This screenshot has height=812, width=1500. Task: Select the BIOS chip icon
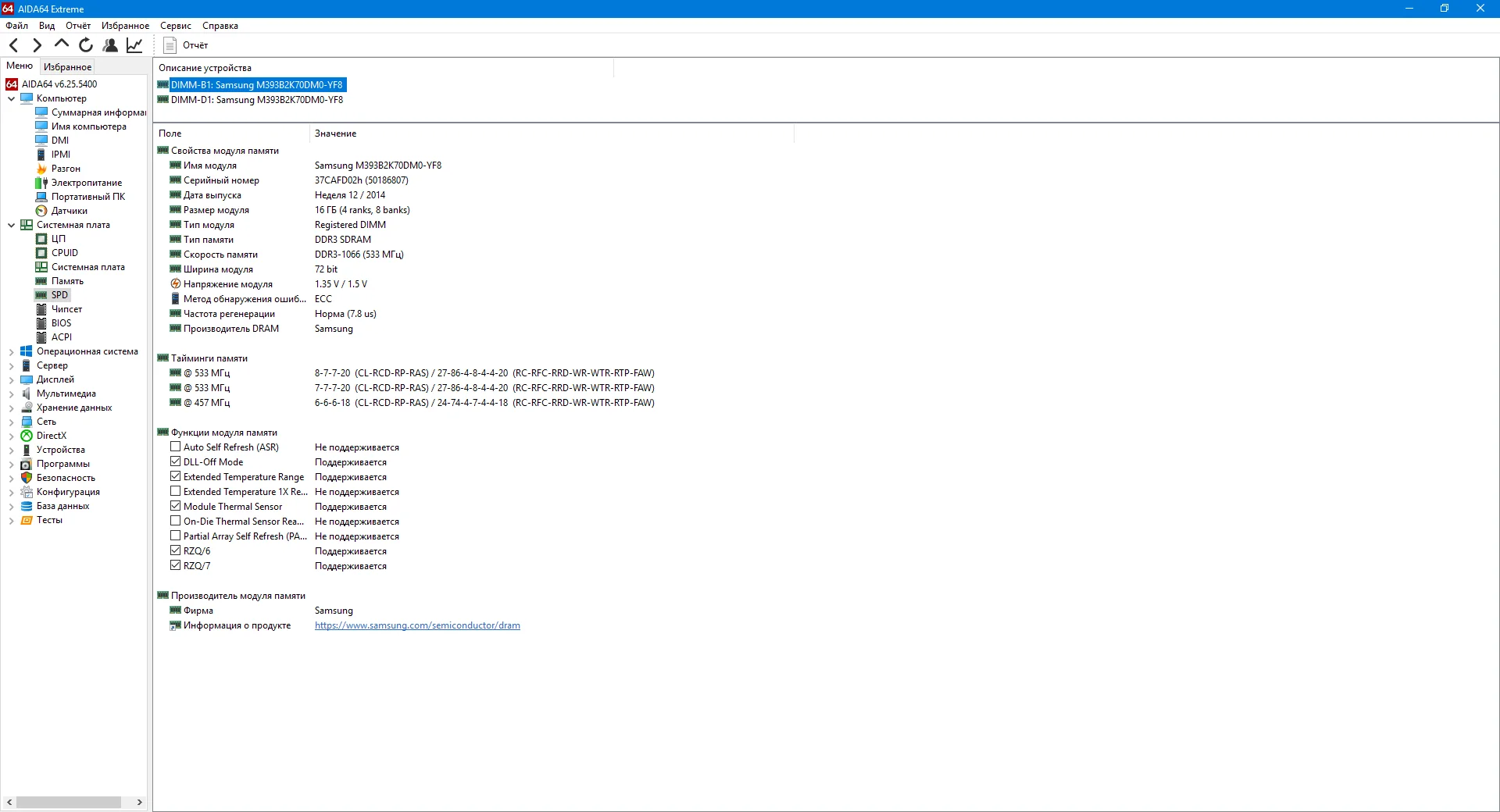[41, 323]
